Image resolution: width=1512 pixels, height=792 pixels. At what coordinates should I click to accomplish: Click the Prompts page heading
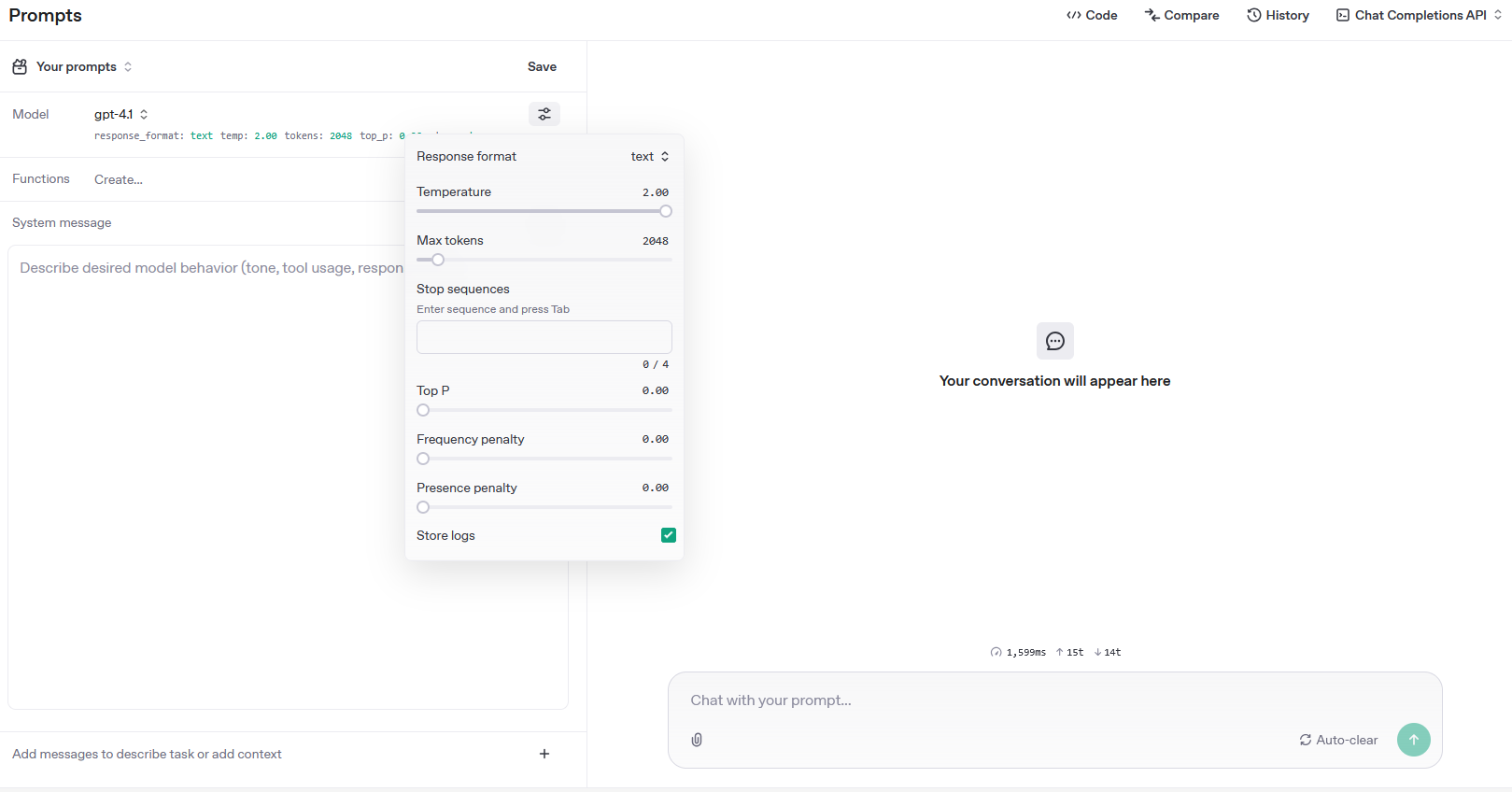click(x=45, y=15)
